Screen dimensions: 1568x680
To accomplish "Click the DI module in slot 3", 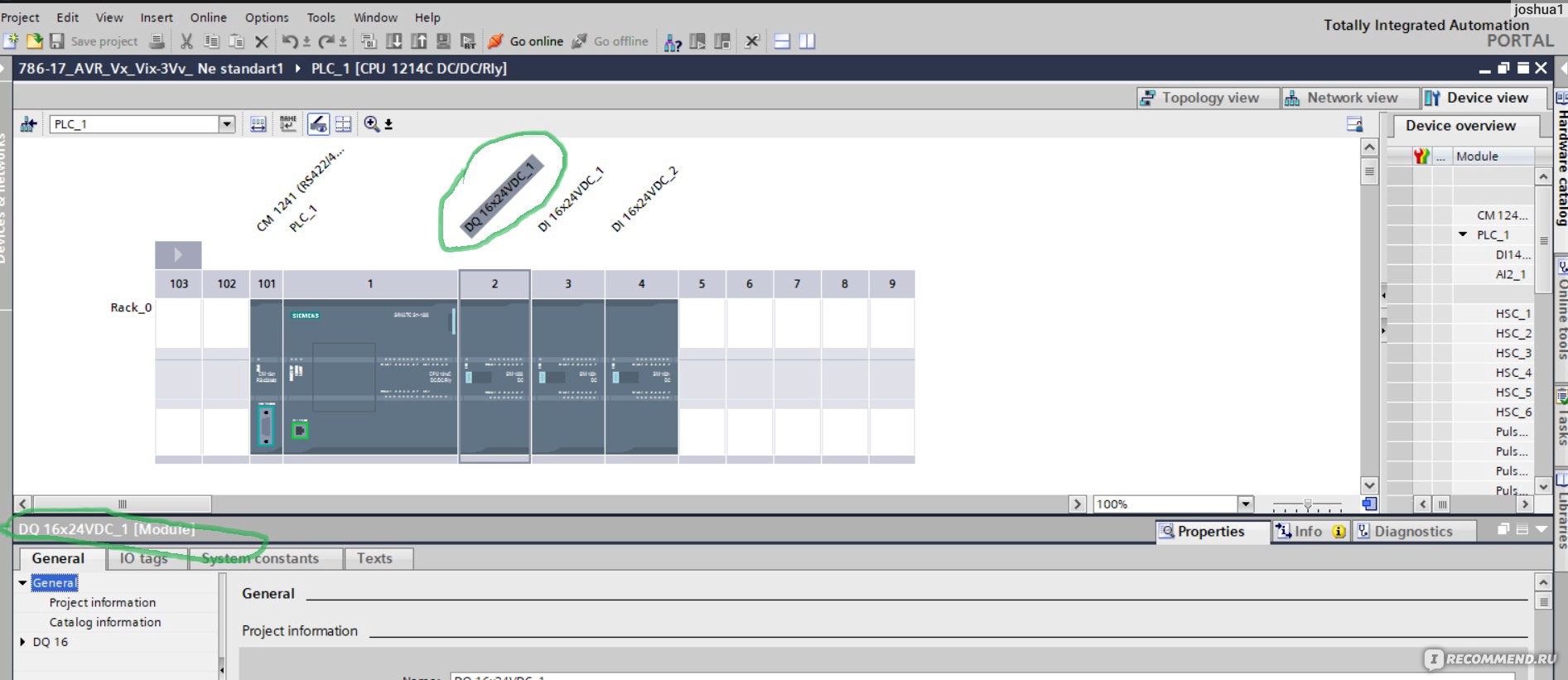I will 568,377.
